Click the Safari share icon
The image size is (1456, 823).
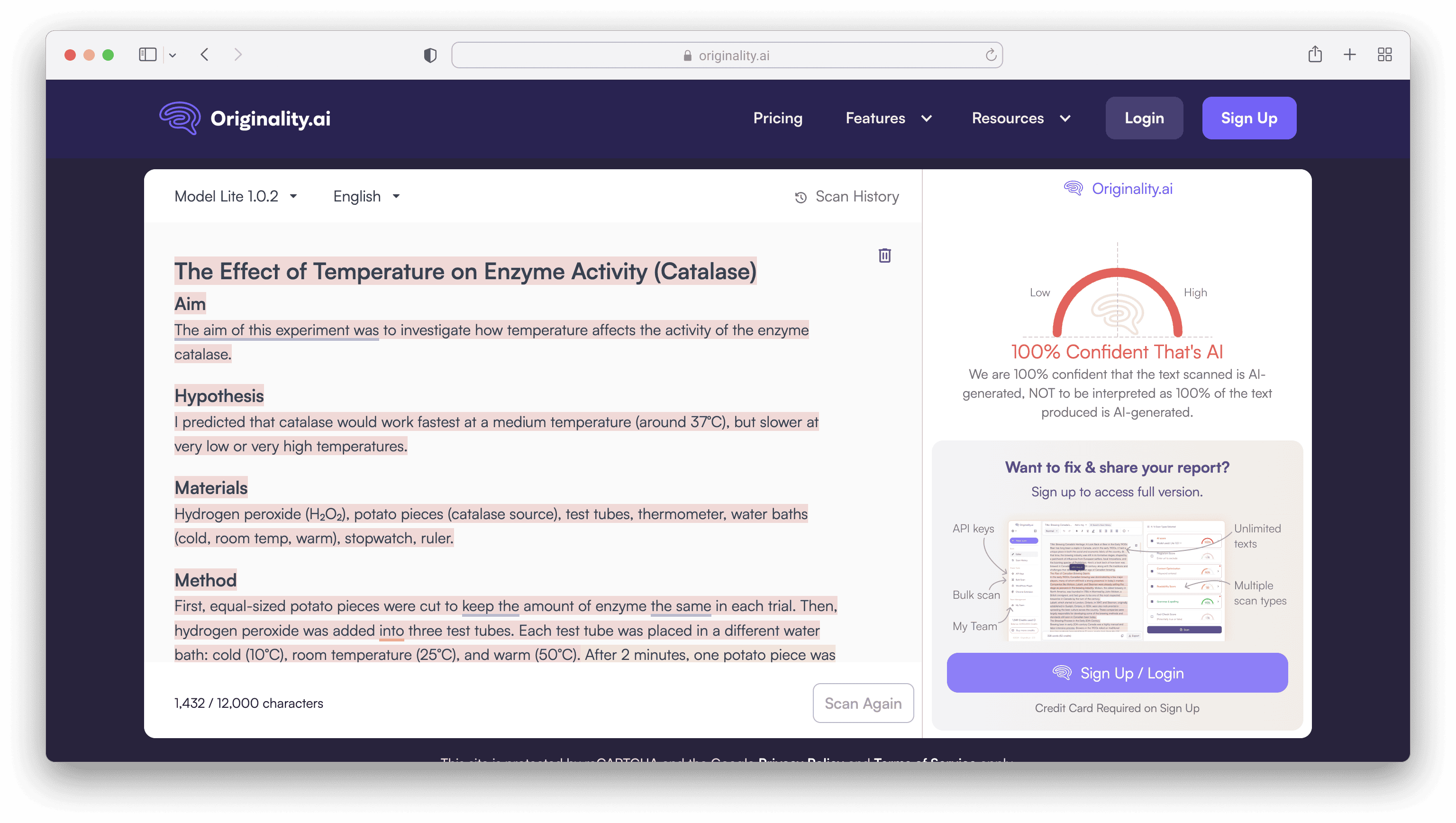(x=1315, y=55)
